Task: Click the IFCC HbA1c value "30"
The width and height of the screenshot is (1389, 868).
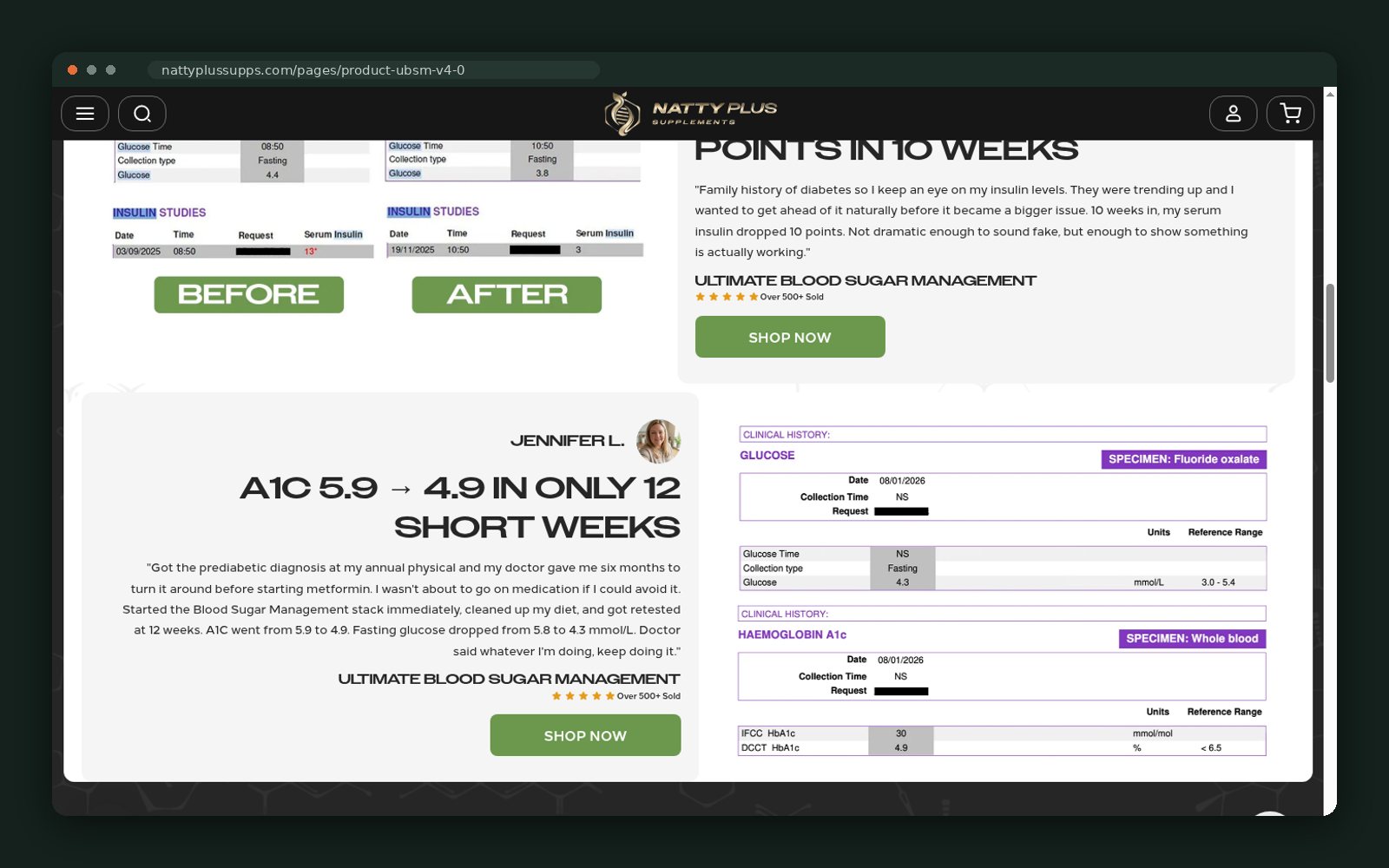Action: (901, 734)
